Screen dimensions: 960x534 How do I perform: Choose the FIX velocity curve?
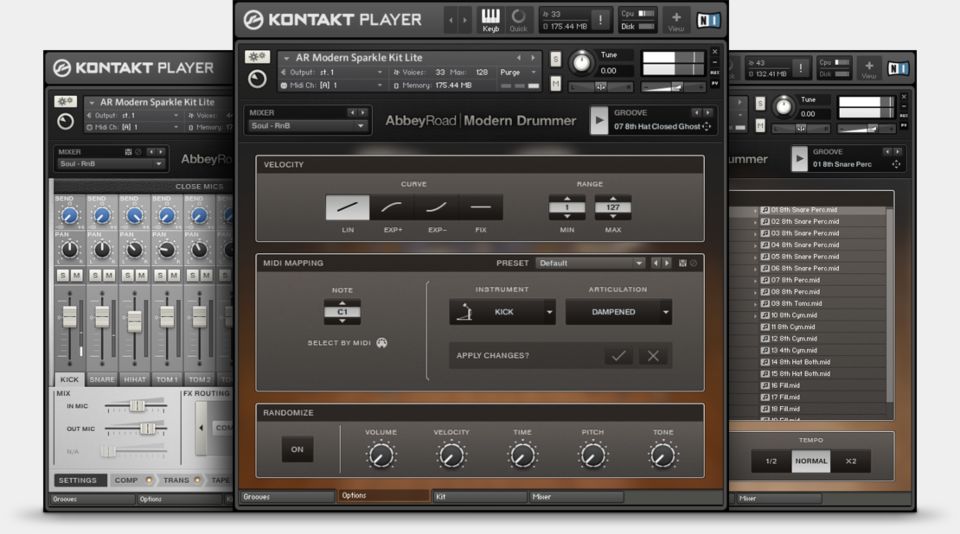tap(480, 207)
